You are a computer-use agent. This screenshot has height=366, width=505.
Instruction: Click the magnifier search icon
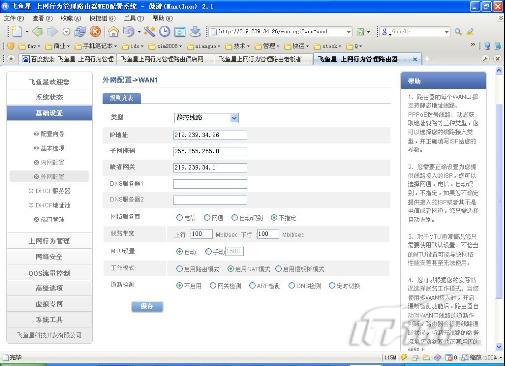click(x=458, y=32)
